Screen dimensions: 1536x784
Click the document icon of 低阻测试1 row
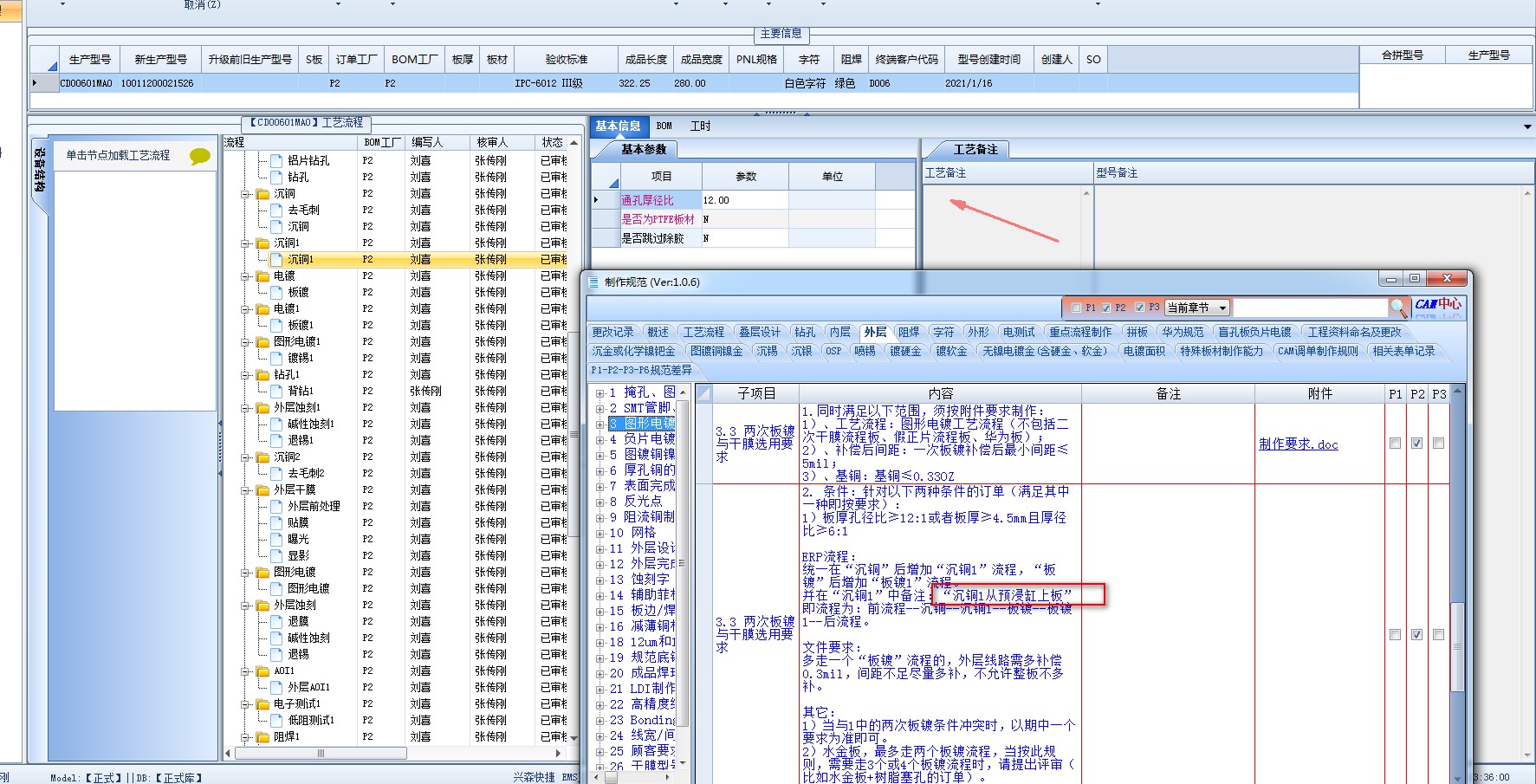point(276,720)
